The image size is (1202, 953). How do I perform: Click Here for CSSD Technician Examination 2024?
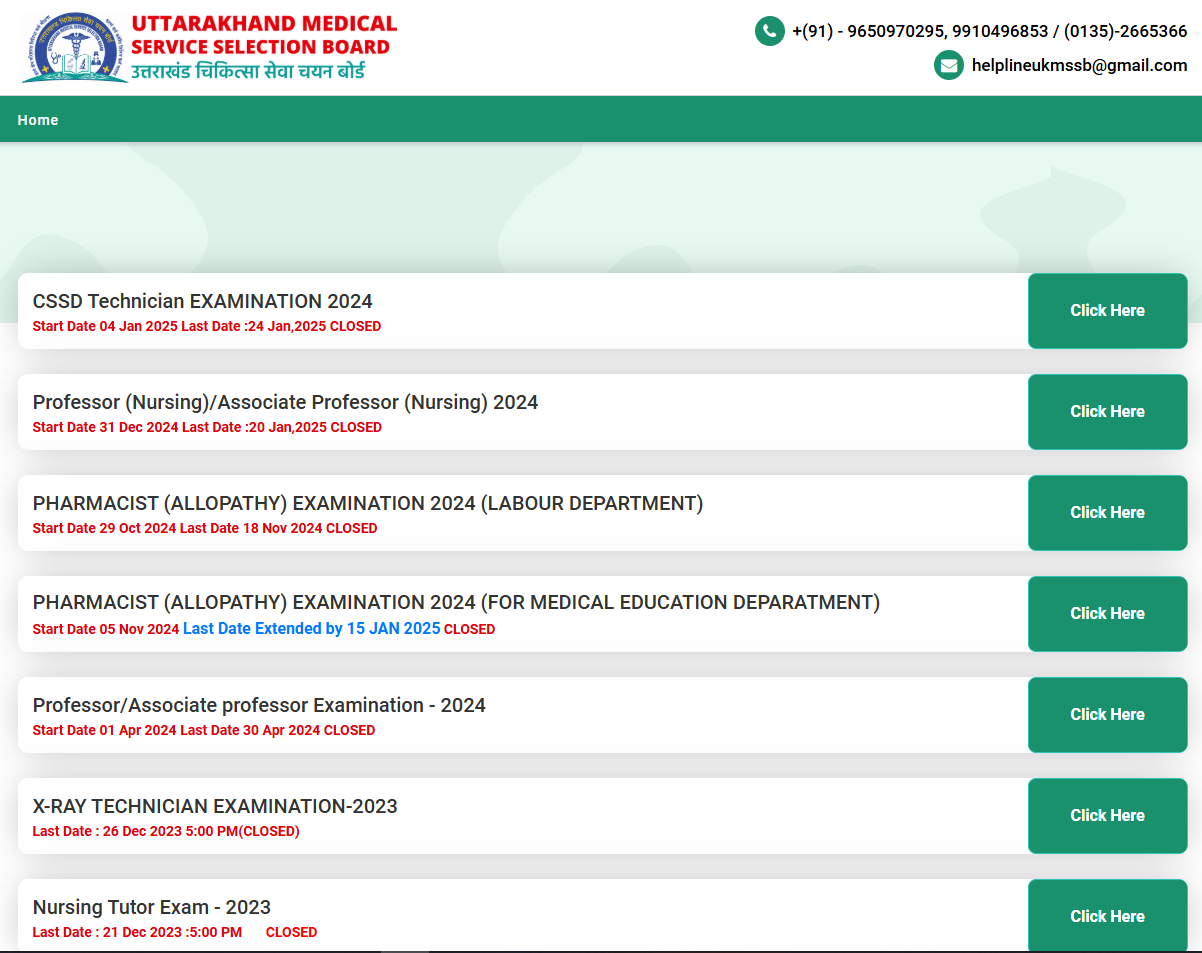(1107, 310)
